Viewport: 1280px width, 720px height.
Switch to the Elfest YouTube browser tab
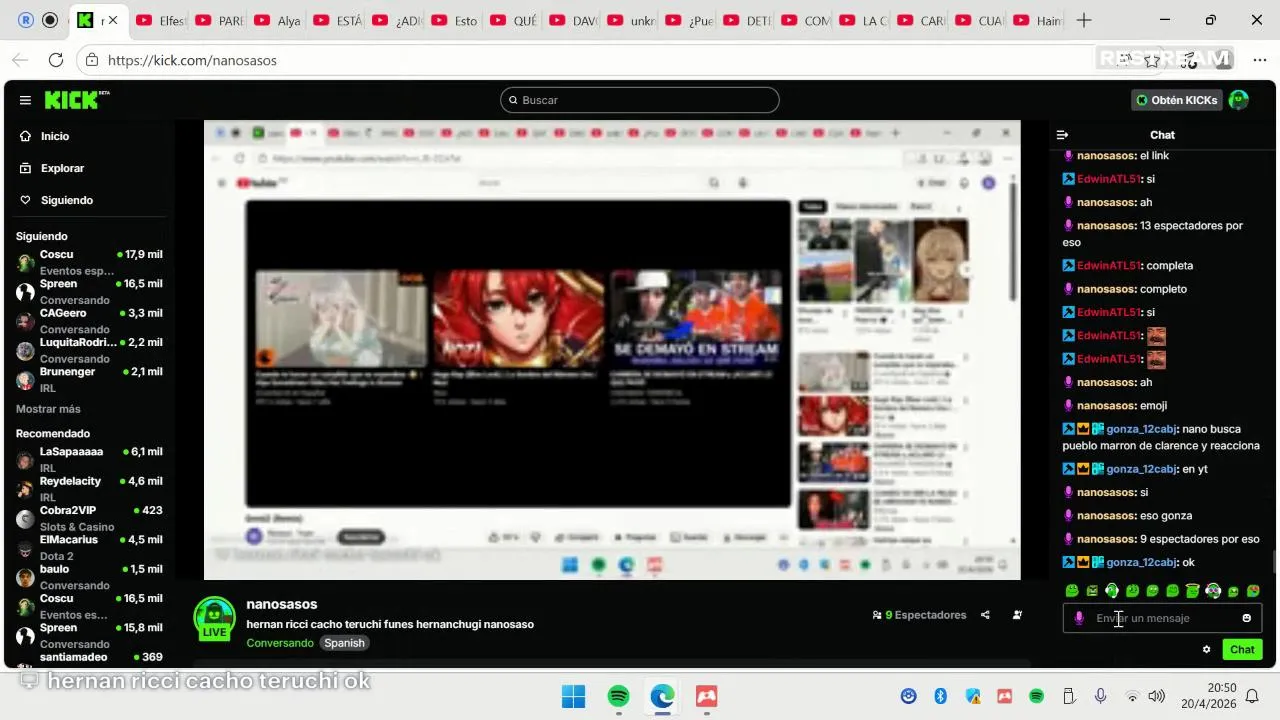160,20
